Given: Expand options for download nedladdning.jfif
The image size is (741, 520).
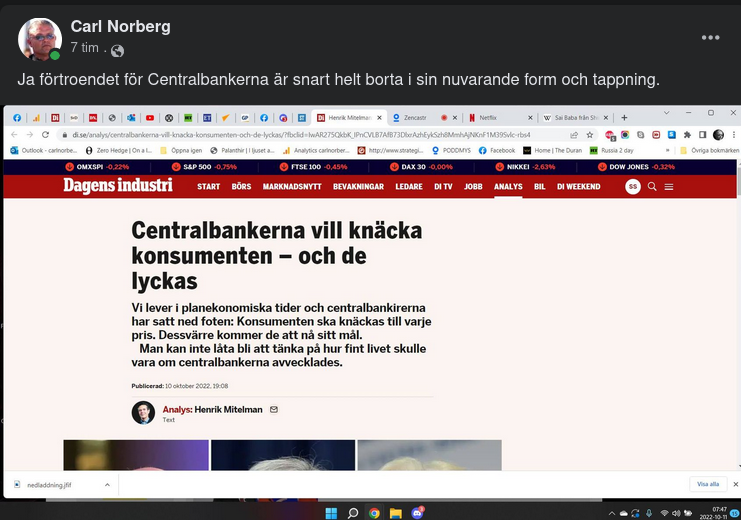Looking at the screenshot, I should [107, 485].
